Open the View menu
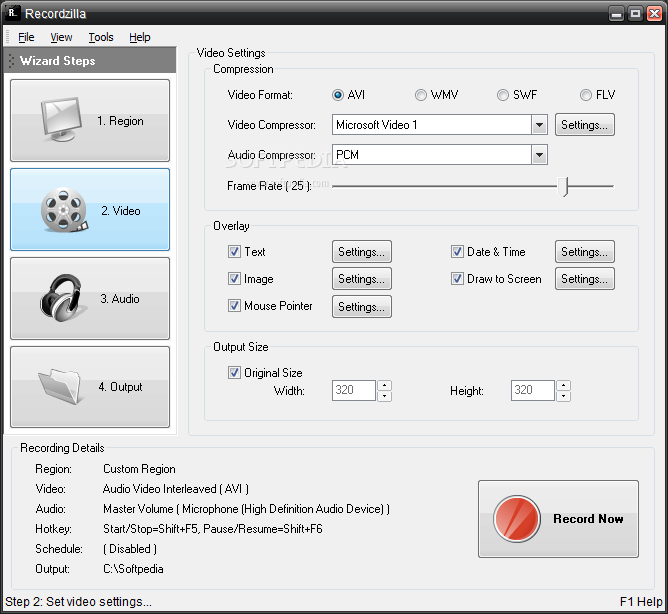The height and width of the screenshot is (614, 668). coord(61,37)
